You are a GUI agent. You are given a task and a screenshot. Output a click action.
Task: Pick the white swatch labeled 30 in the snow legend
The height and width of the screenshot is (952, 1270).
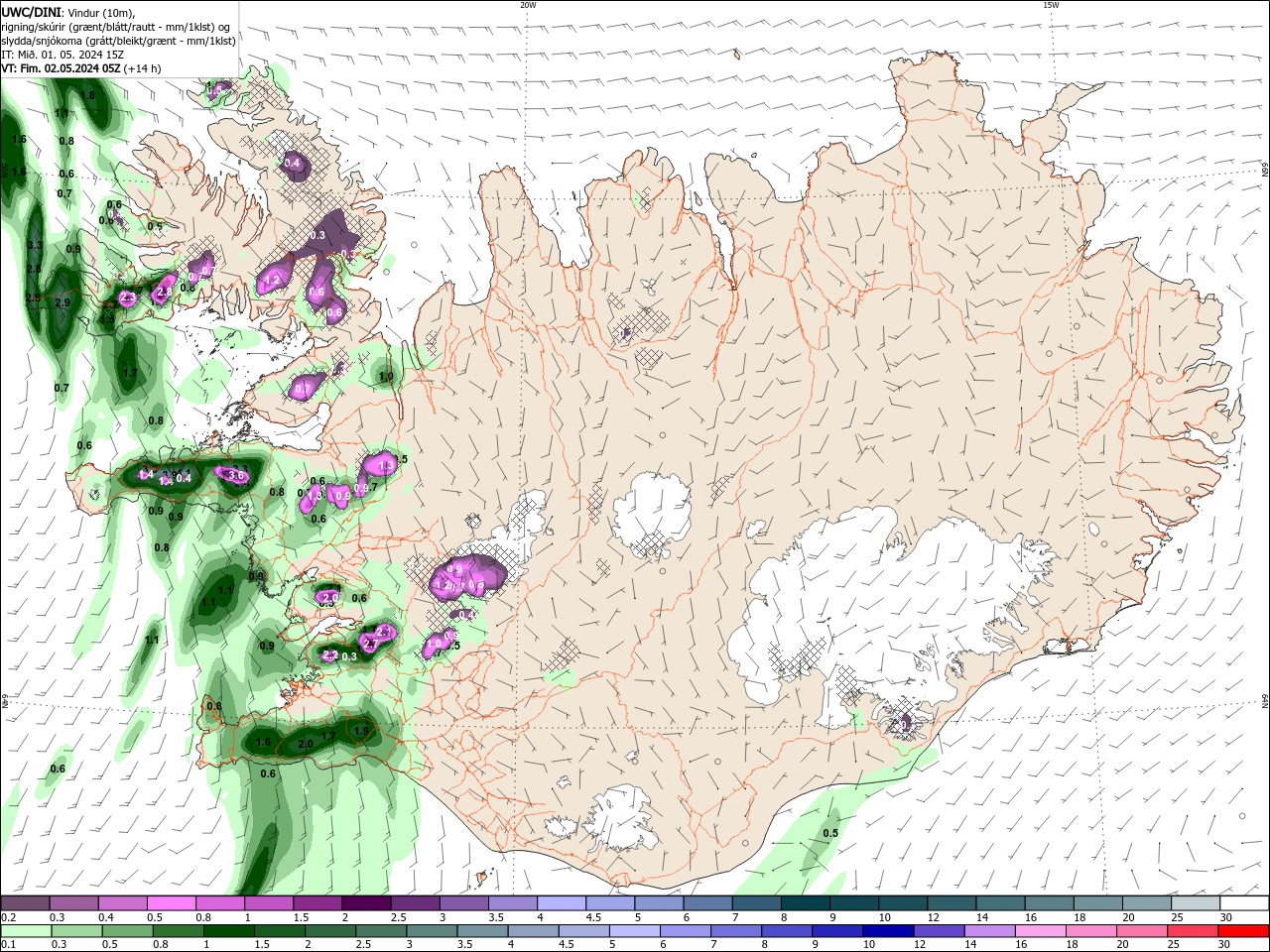[x=1244, y=903]
